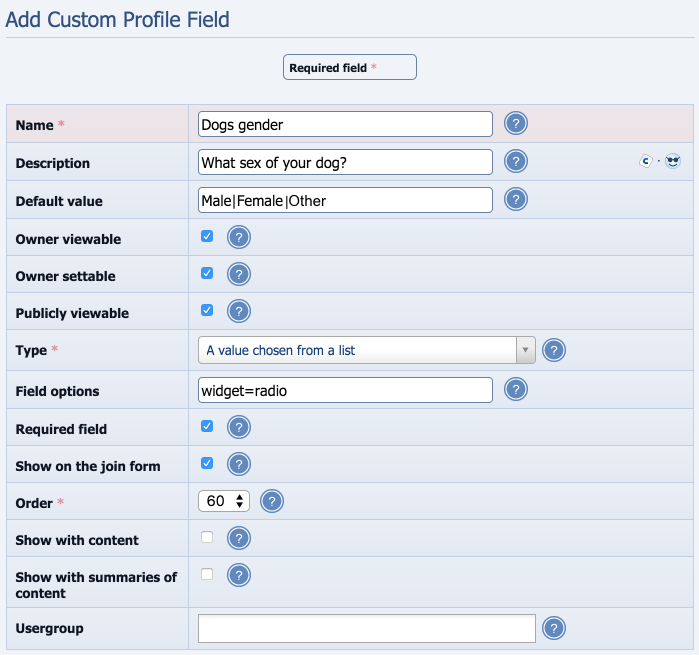Click the Order row label

click(34, 503)
